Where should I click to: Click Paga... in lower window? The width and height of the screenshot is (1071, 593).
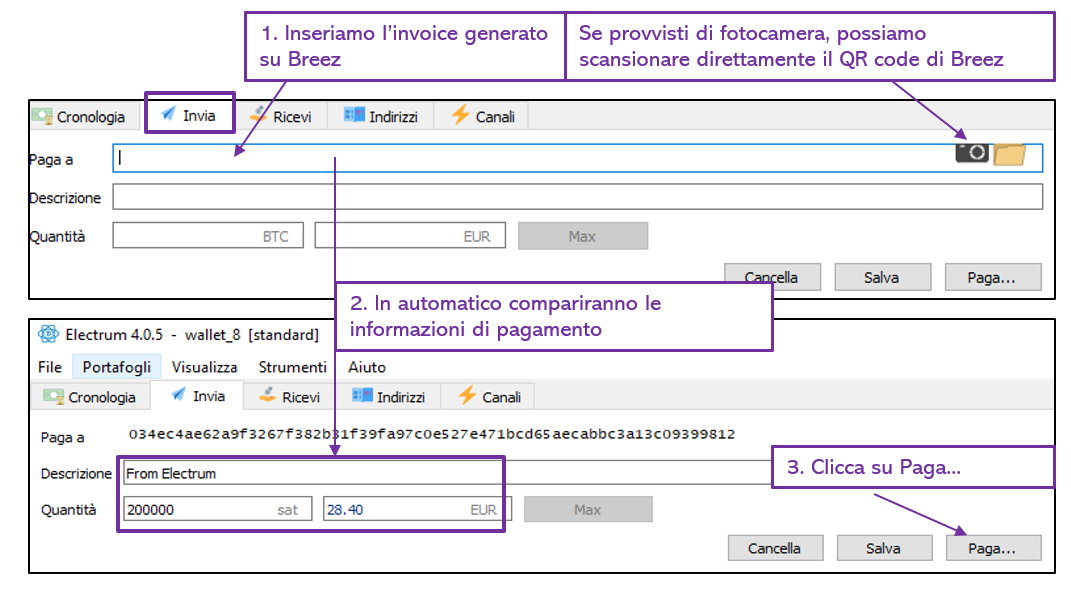pos(994,548)
